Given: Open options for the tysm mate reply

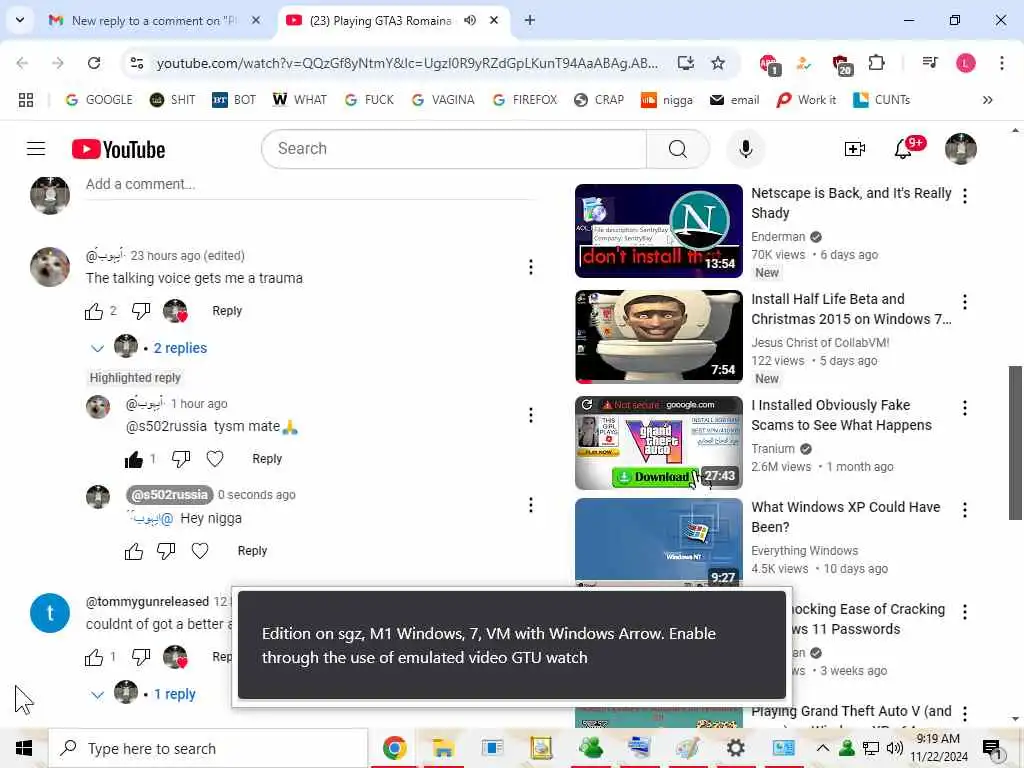Looking at the screenshot, I should [530, 415].
